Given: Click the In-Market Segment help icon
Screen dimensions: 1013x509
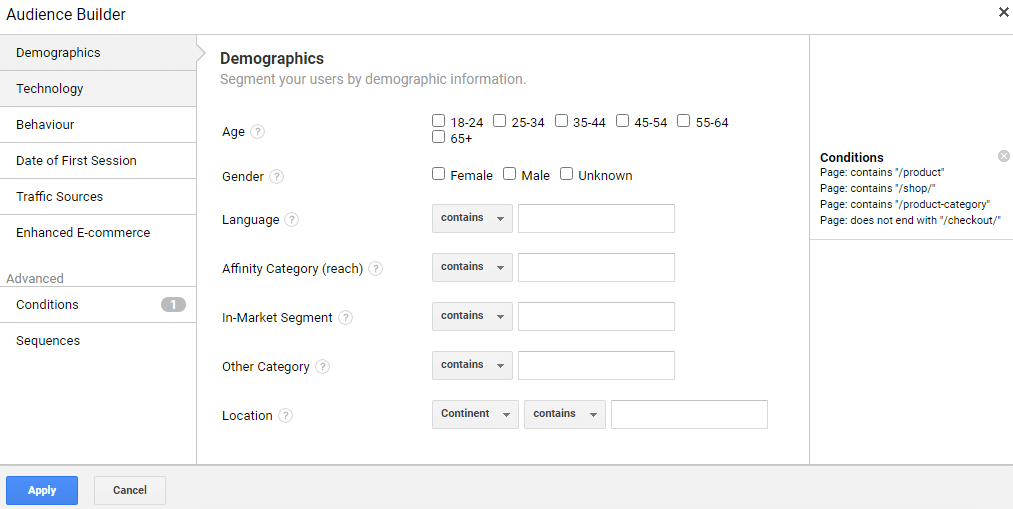Looking at the screenshot, I should (346, 318).
